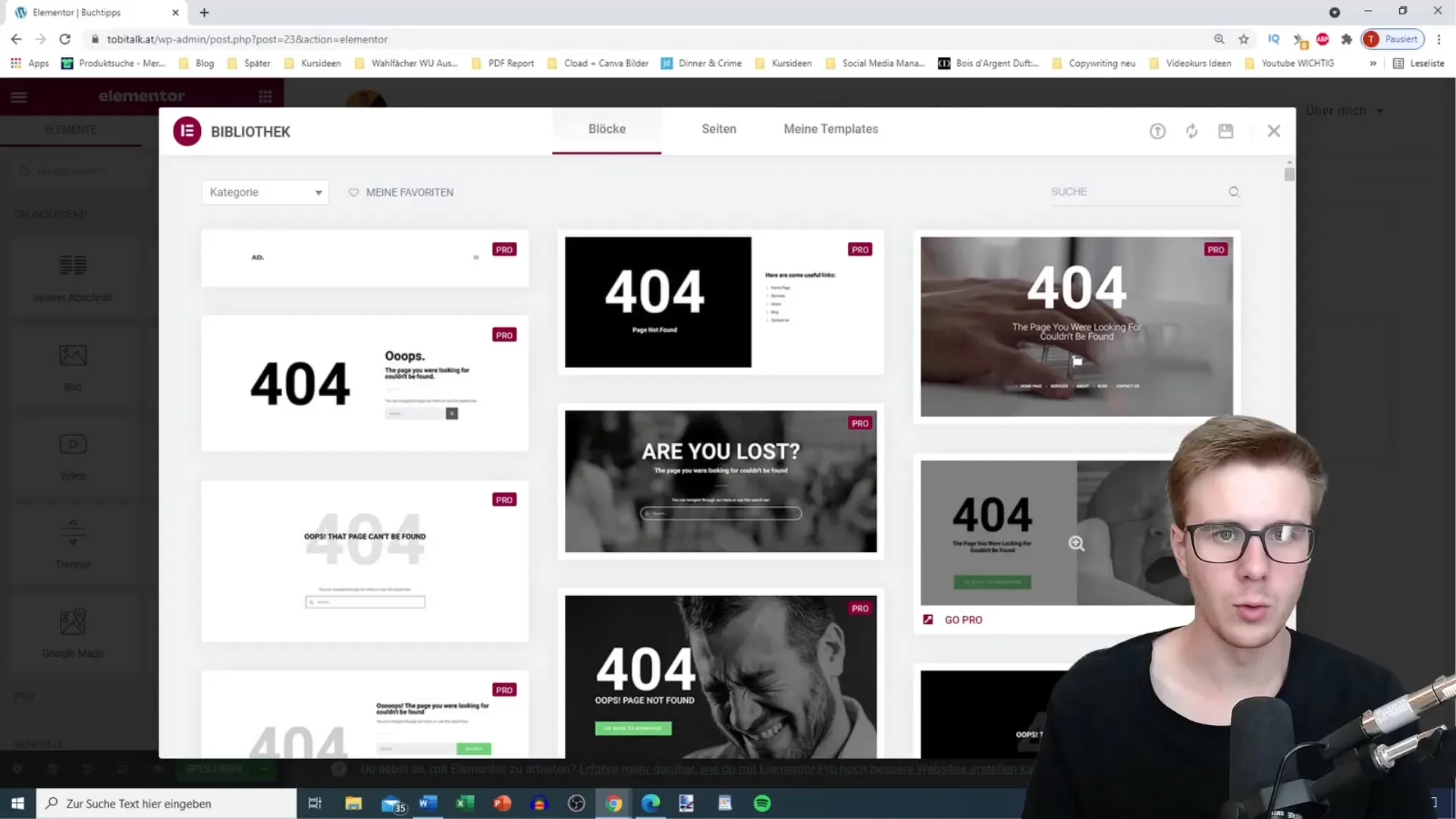
Task: Click the heart/favorites icon
Action: click(x=353, y=192)
